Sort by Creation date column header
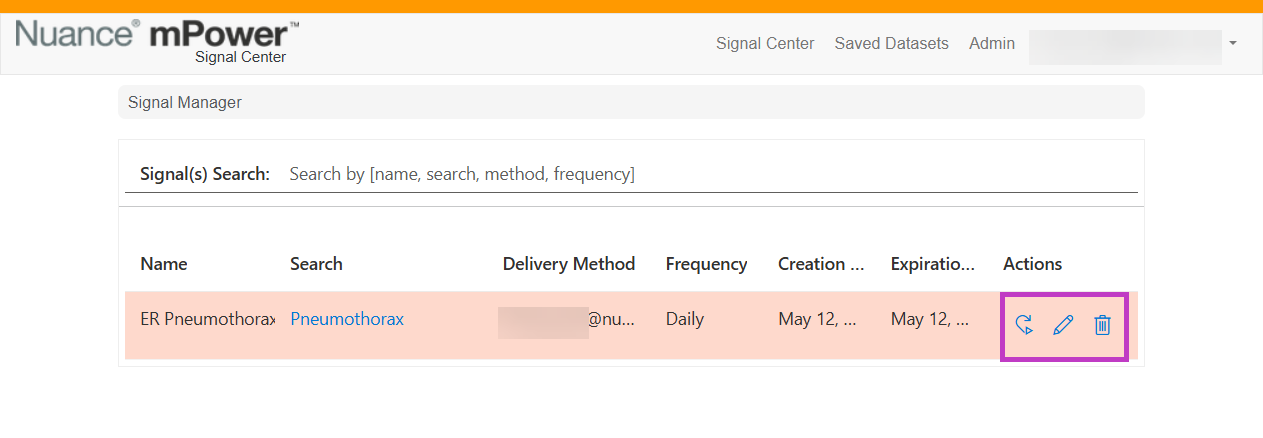 pos(821,264)
